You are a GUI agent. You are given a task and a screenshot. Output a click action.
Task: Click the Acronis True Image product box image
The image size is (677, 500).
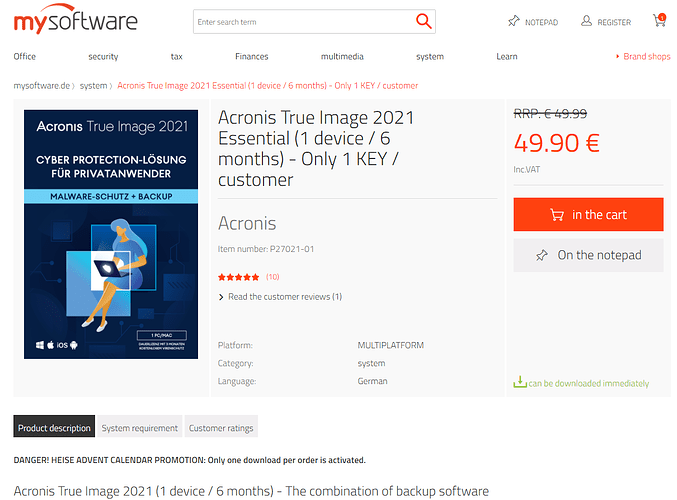111,234
